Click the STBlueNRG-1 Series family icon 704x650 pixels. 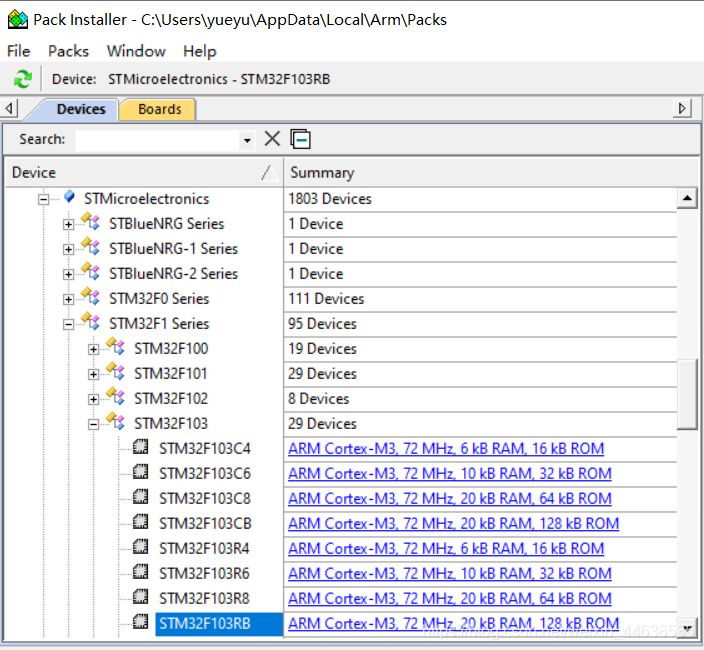[x=91, y=247]
